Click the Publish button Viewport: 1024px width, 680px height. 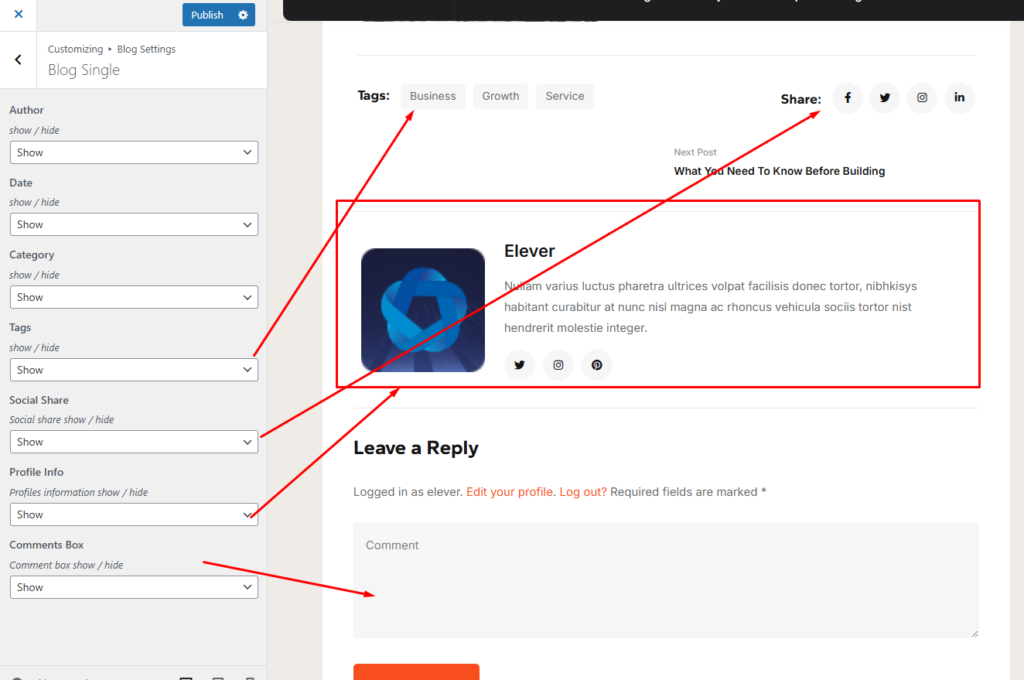(x=207, y=14)
